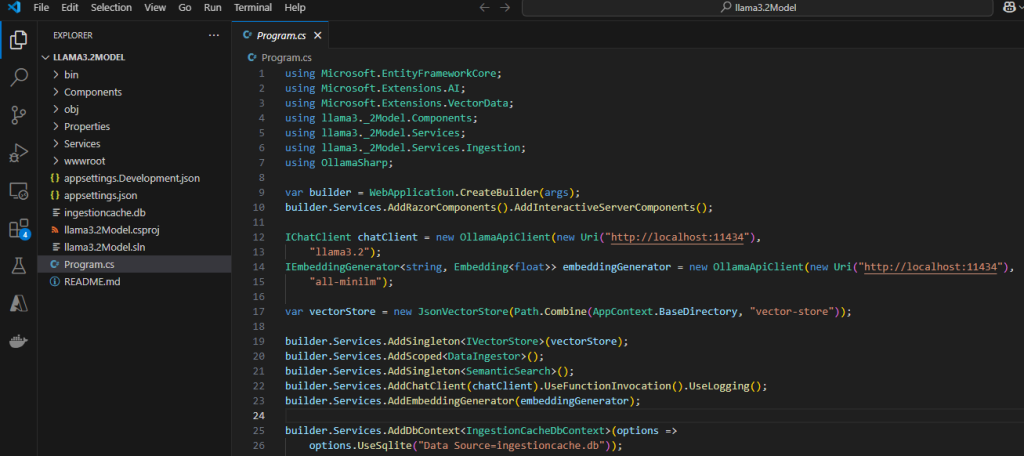Open llama3.2Model.csproj file
The width and height of the screenshot is (1024, 456).
[112, 230]
